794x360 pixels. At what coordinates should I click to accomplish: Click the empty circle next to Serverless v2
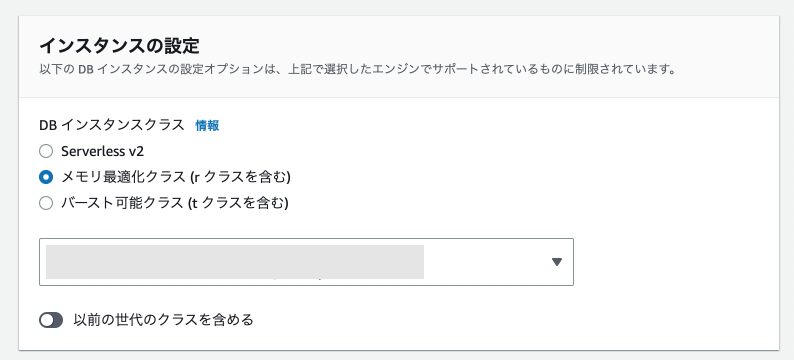click(x=46, y=151)
